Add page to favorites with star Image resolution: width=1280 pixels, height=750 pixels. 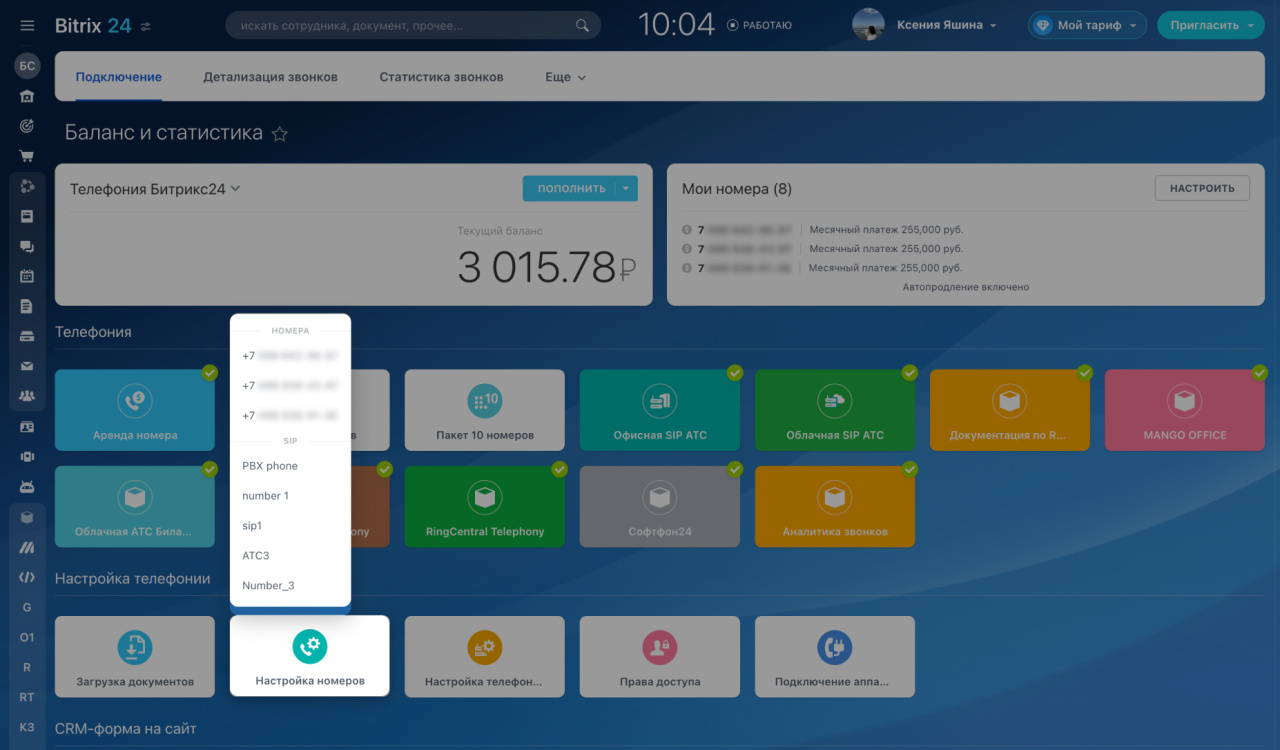click(x=280, y=134)
